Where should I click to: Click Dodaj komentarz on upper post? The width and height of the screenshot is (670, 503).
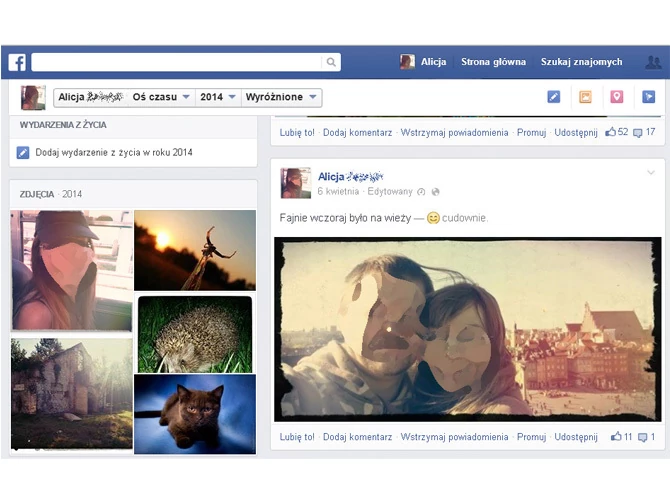(x=357, y=132)
